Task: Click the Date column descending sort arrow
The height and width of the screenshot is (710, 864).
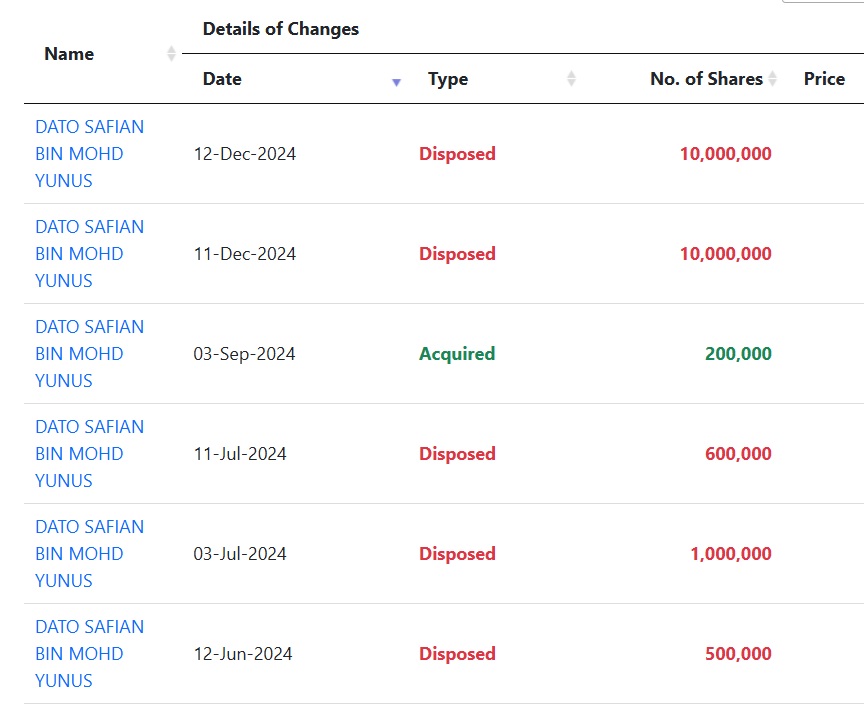Action: click(396, 83)
